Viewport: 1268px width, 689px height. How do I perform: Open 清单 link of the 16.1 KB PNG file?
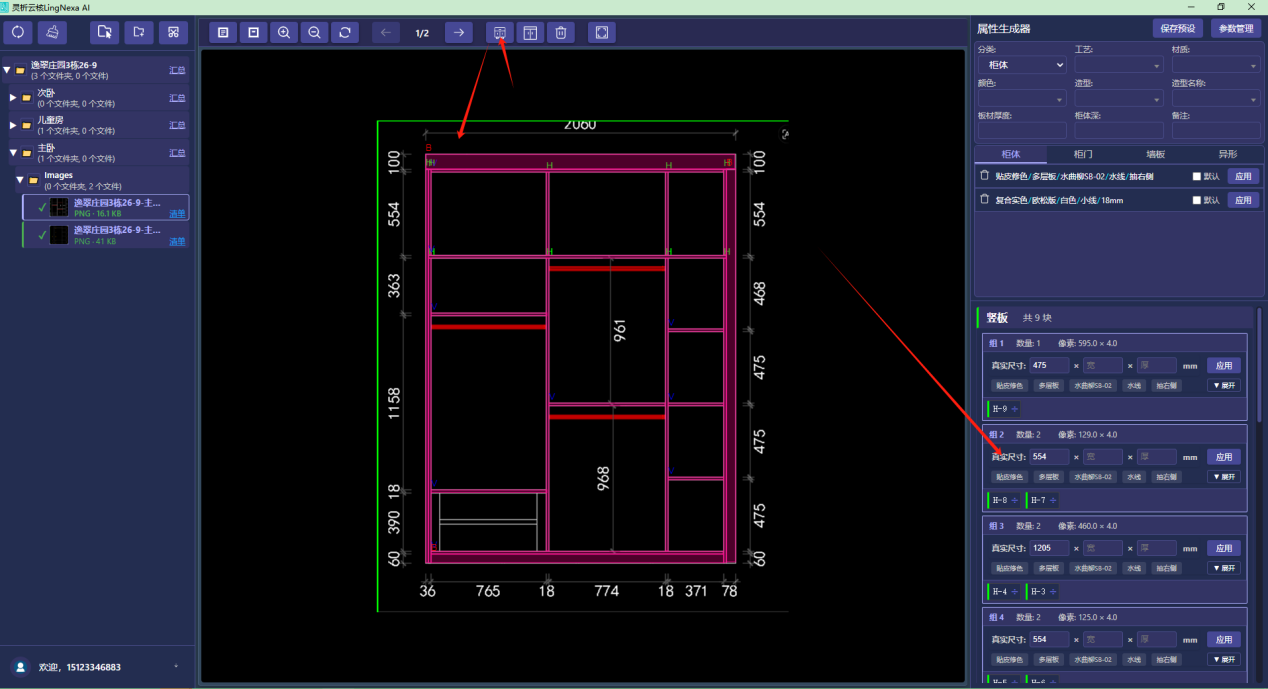click(x=177, y=213)
